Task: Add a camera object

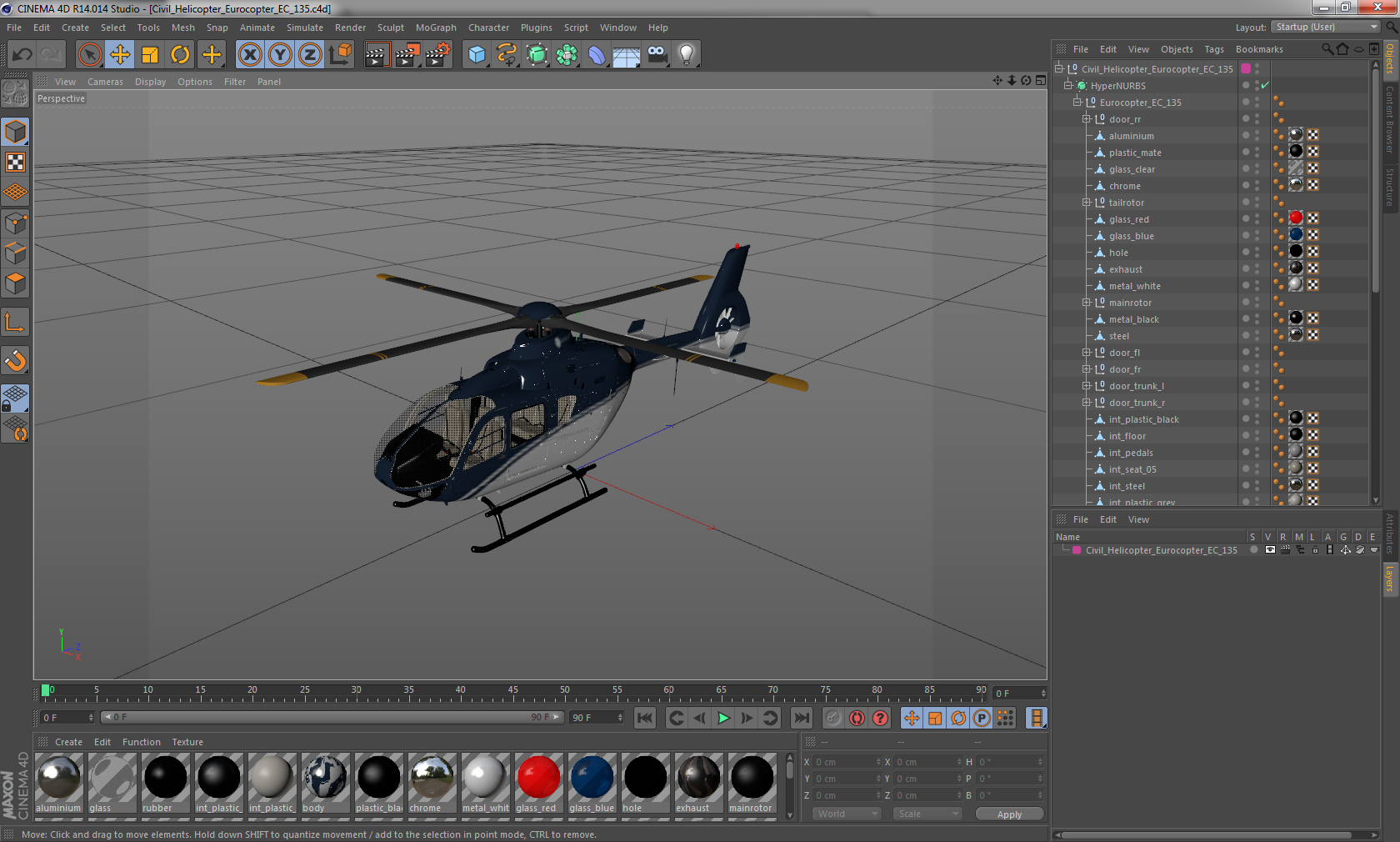Action: 657,55
